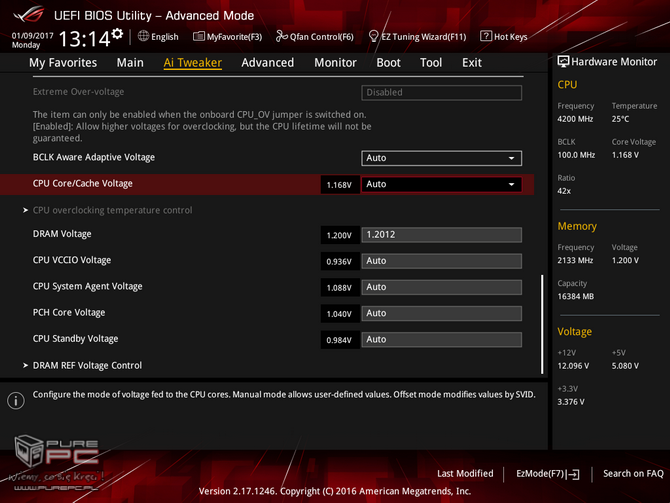The width and height of the screenshot is (670, 503).
Task: Click the CPU Standby Voltage Auto field
Action: coord(441,339)
